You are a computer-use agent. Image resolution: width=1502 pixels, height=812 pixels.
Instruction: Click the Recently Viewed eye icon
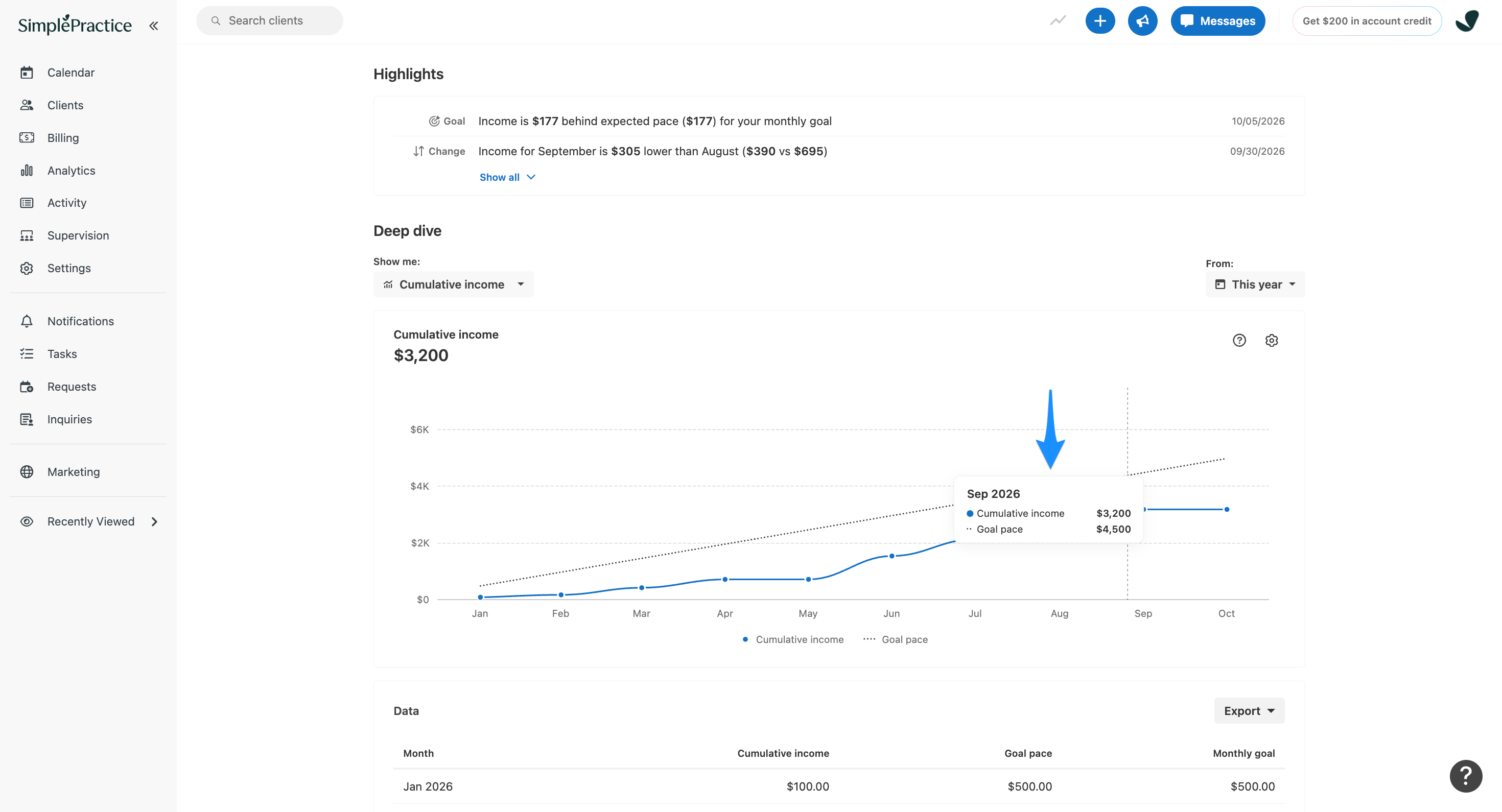[x=27, y=522]
